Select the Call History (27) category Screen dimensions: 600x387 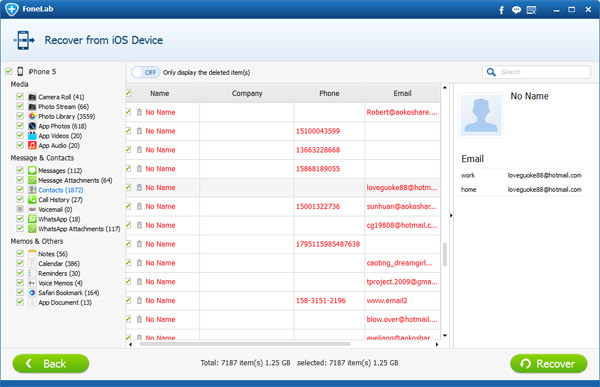click(x=60, y=200)
